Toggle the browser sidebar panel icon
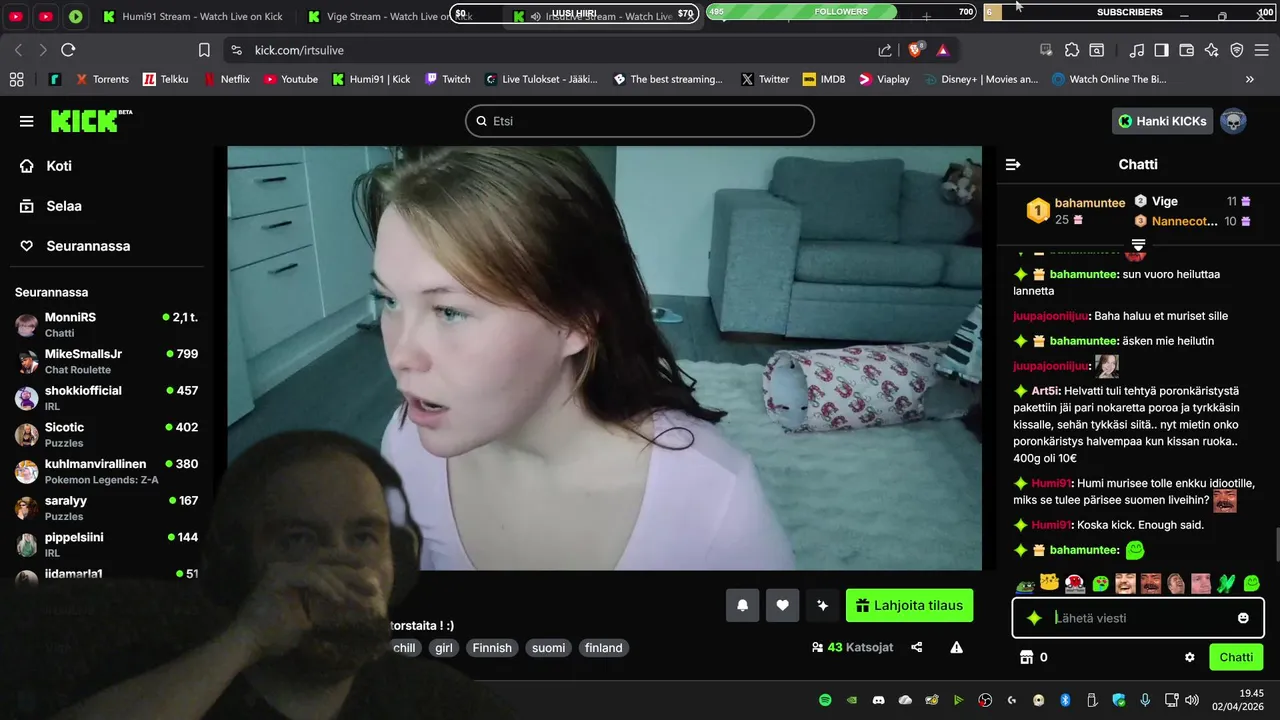 pos(1161,50)
